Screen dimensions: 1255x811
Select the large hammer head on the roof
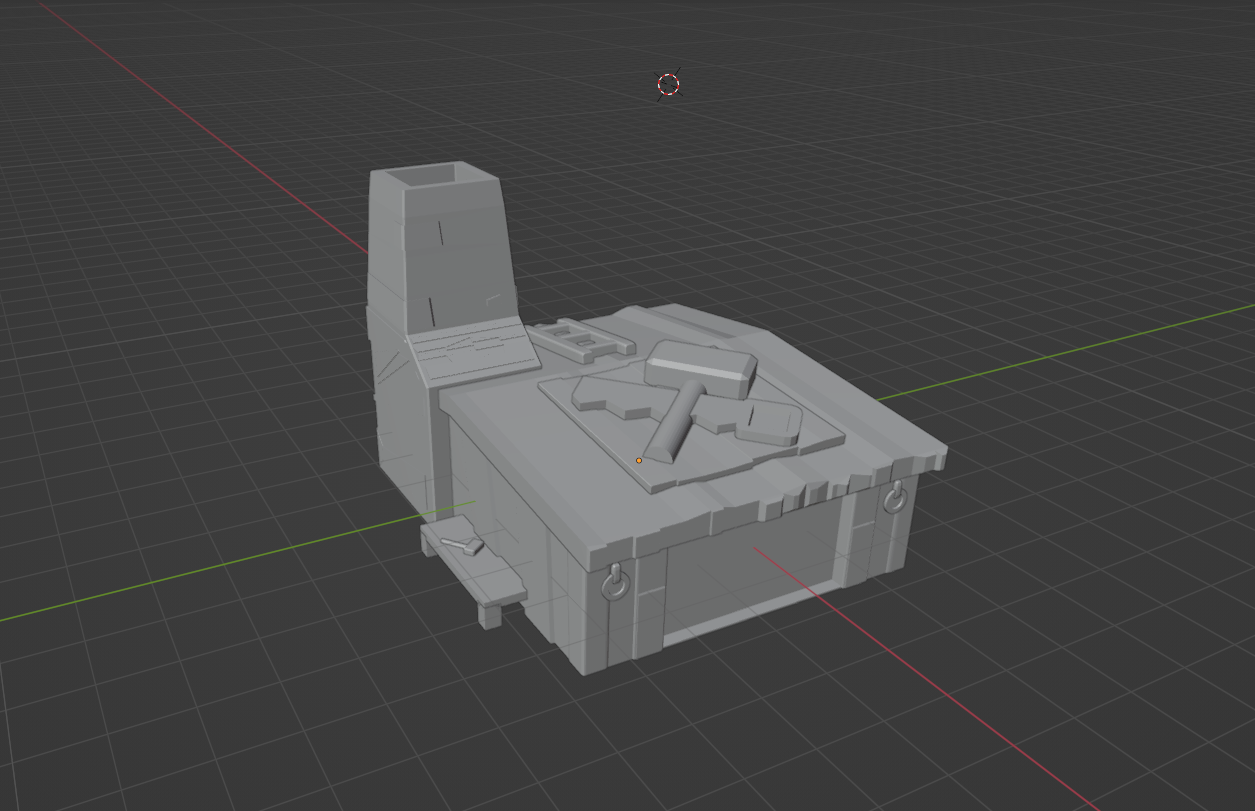coord(700,365)
